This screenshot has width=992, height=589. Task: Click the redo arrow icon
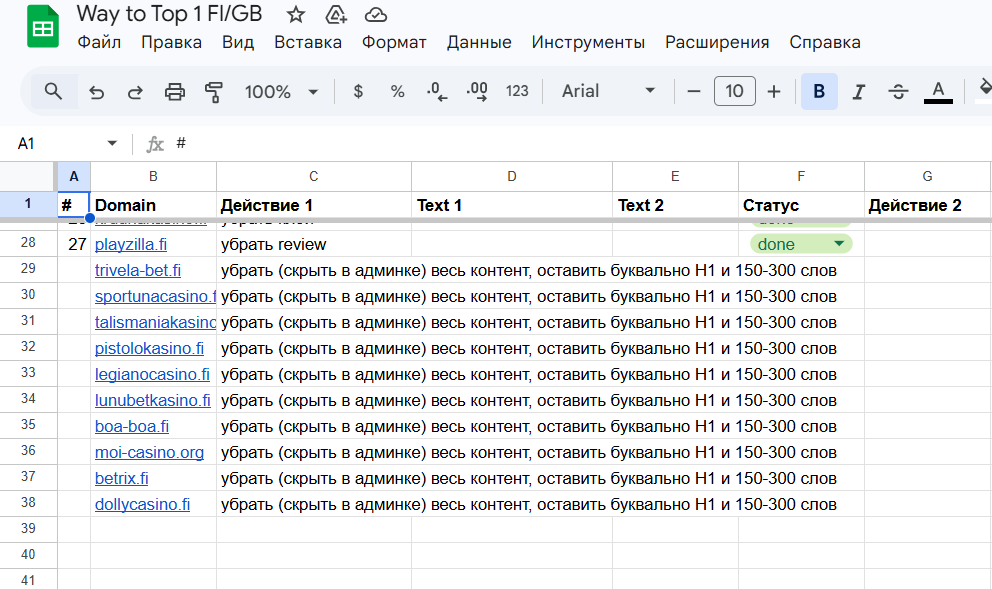pyautogui.click(x=135, y=92)
